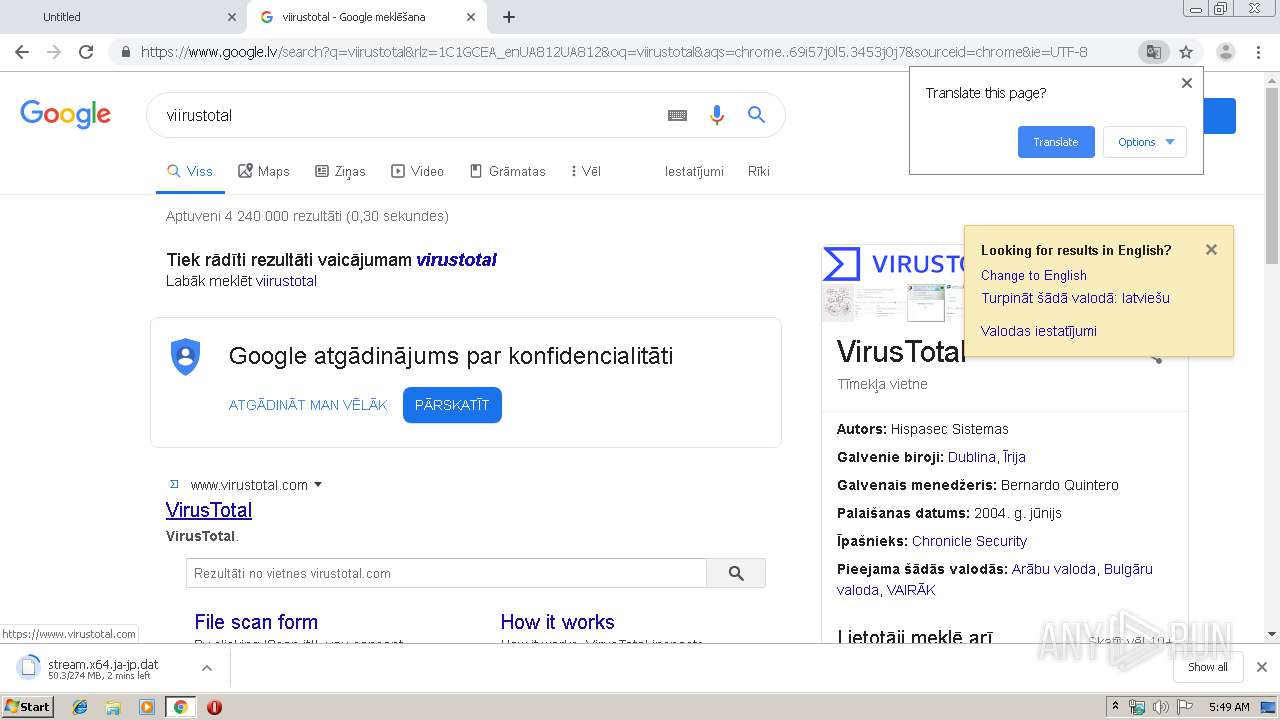Click the Translate button

tap(1056, 142)
